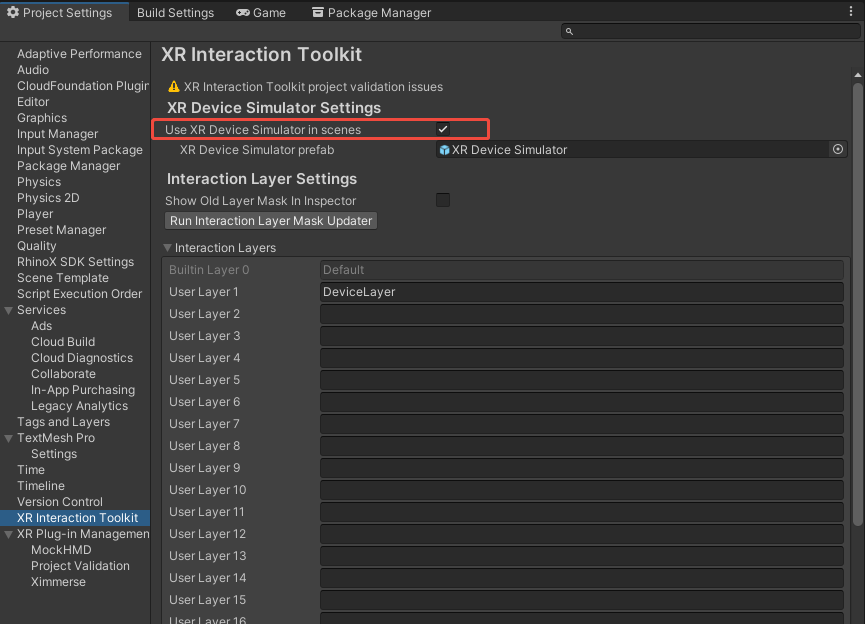865x624 pixels.
Task: Select Tags and Layers settings
Action: [x=63, y=422]
